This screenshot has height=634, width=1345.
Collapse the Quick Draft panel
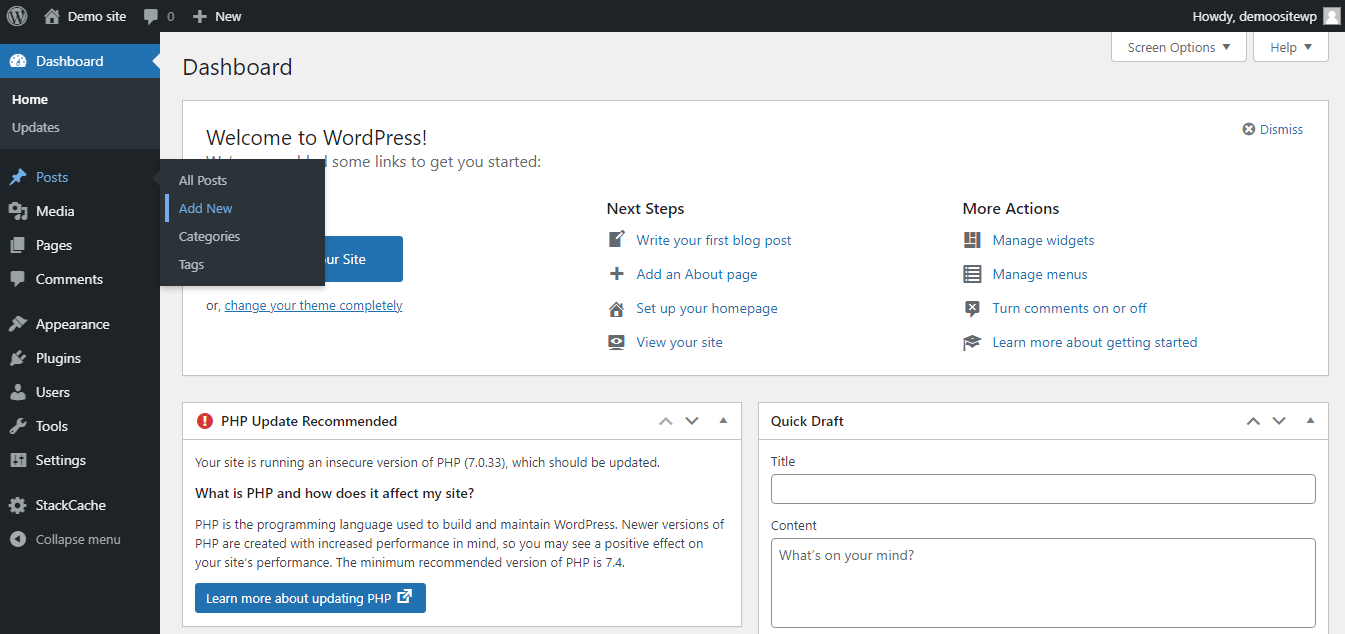point(1310,421)
